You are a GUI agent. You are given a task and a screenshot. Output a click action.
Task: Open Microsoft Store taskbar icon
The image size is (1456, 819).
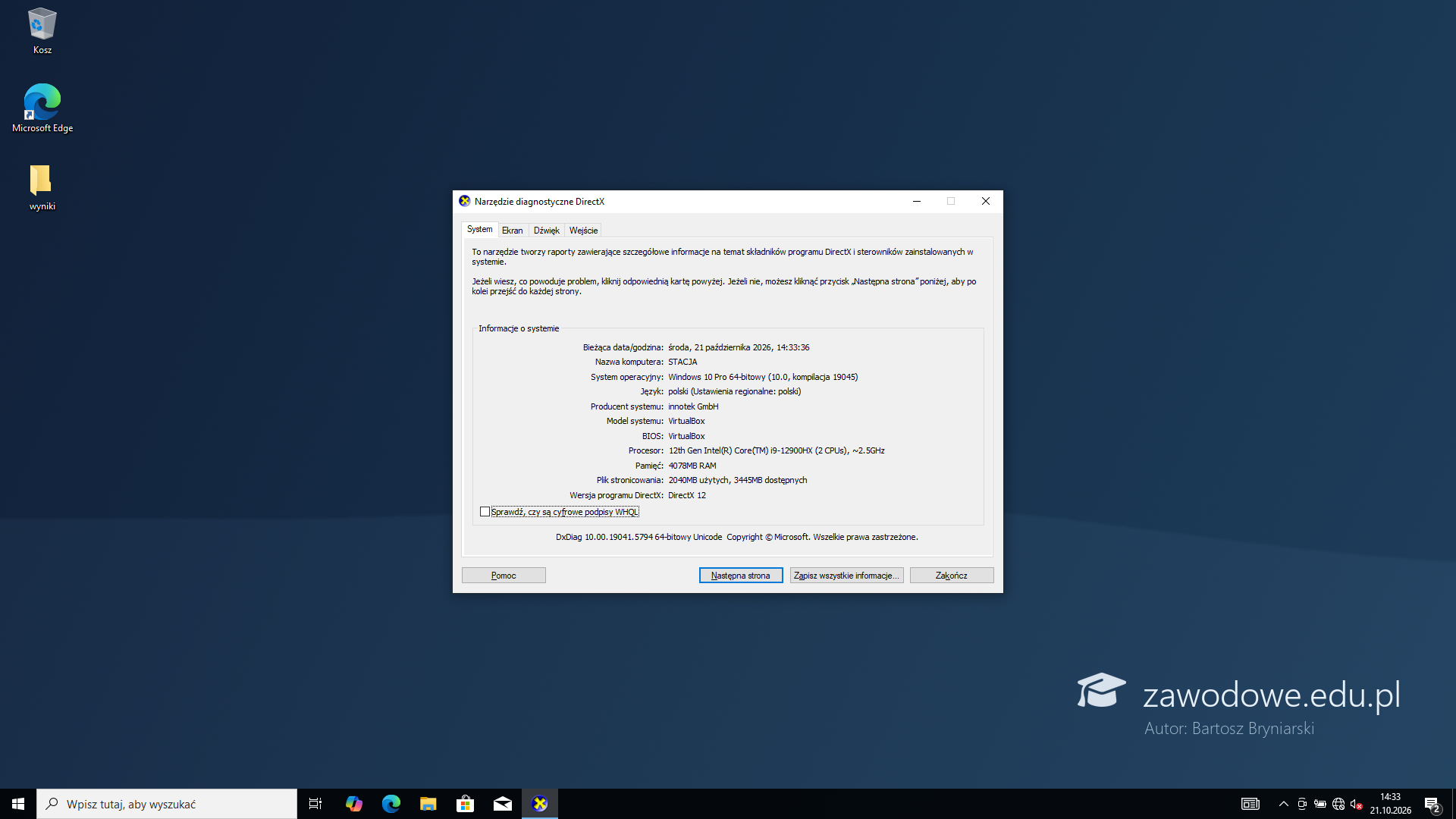[x=466, y=804]
